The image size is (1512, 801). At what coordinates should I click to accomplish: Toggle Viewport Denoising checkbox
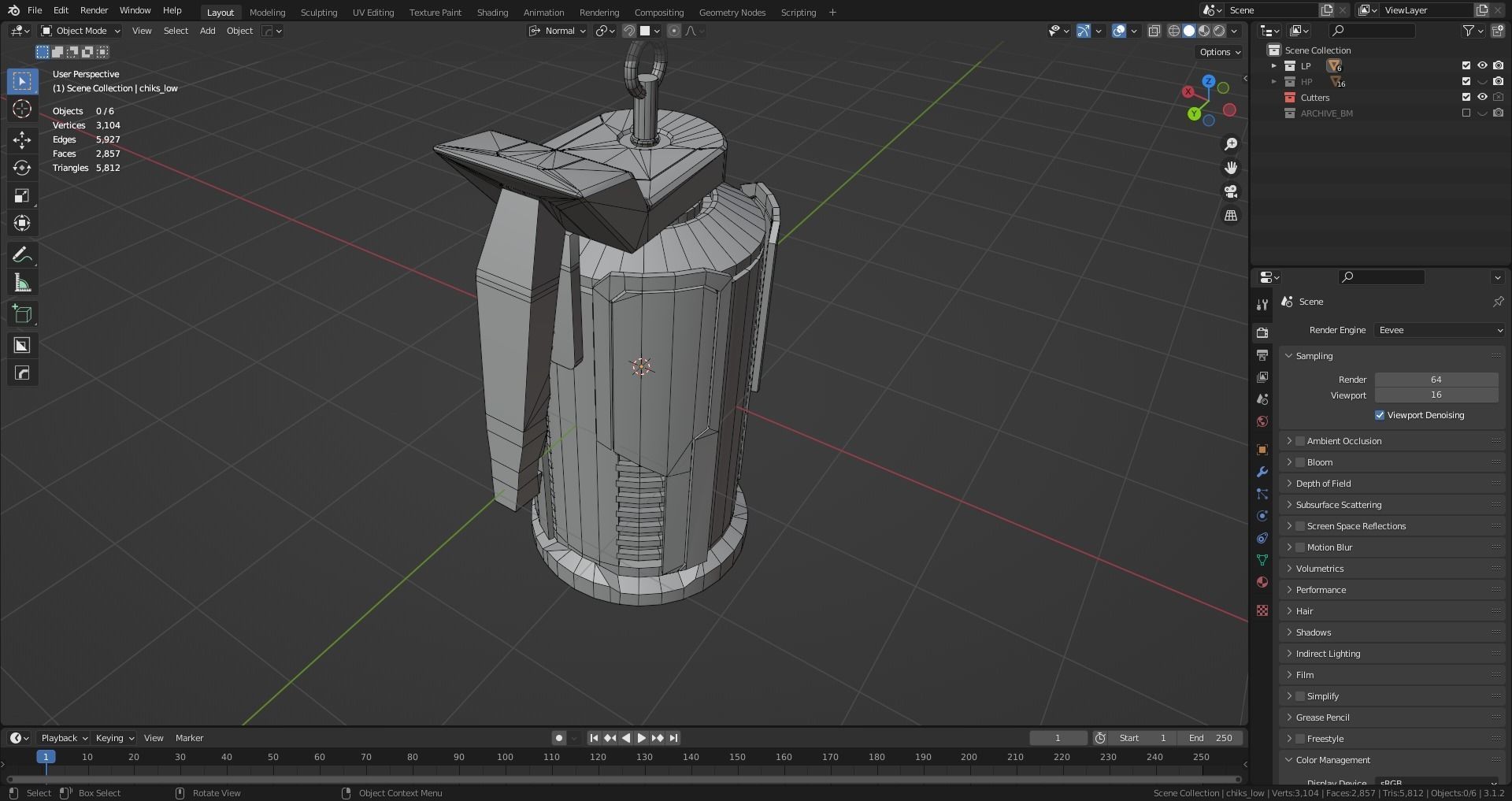point(1380,415)
